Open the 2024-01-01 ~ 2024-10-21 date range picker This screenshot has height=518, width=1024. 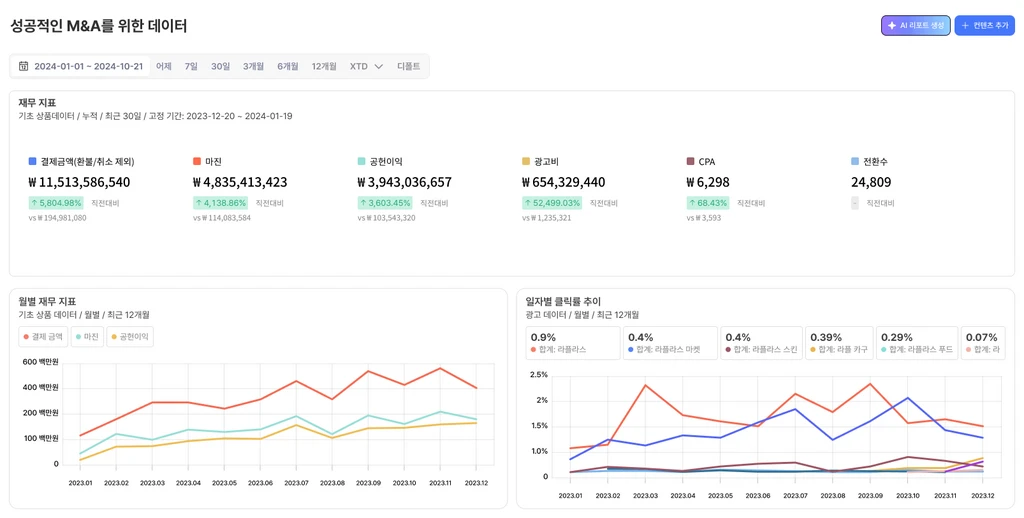click(x=88, y=67)
